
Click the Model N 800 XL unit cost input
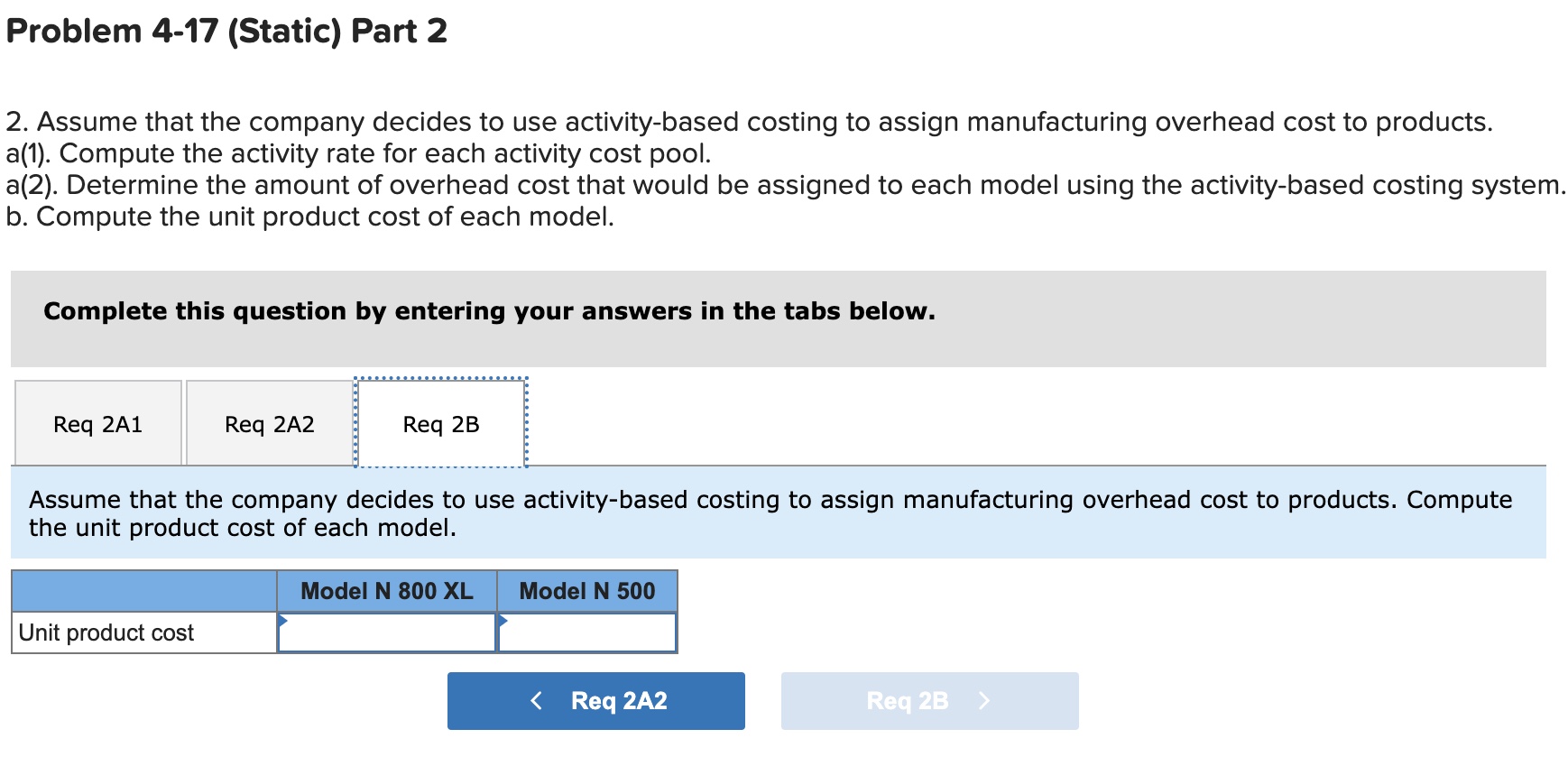pyautogui.click(x=388, y=632)
